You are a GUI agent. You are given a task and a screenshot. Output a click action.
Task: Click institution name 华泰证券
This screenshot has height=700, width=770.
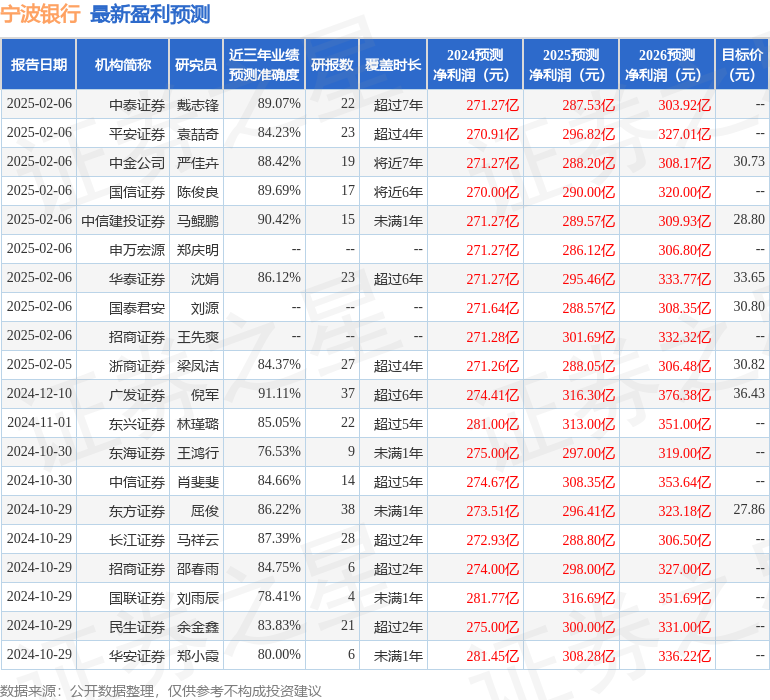point(137,279)
